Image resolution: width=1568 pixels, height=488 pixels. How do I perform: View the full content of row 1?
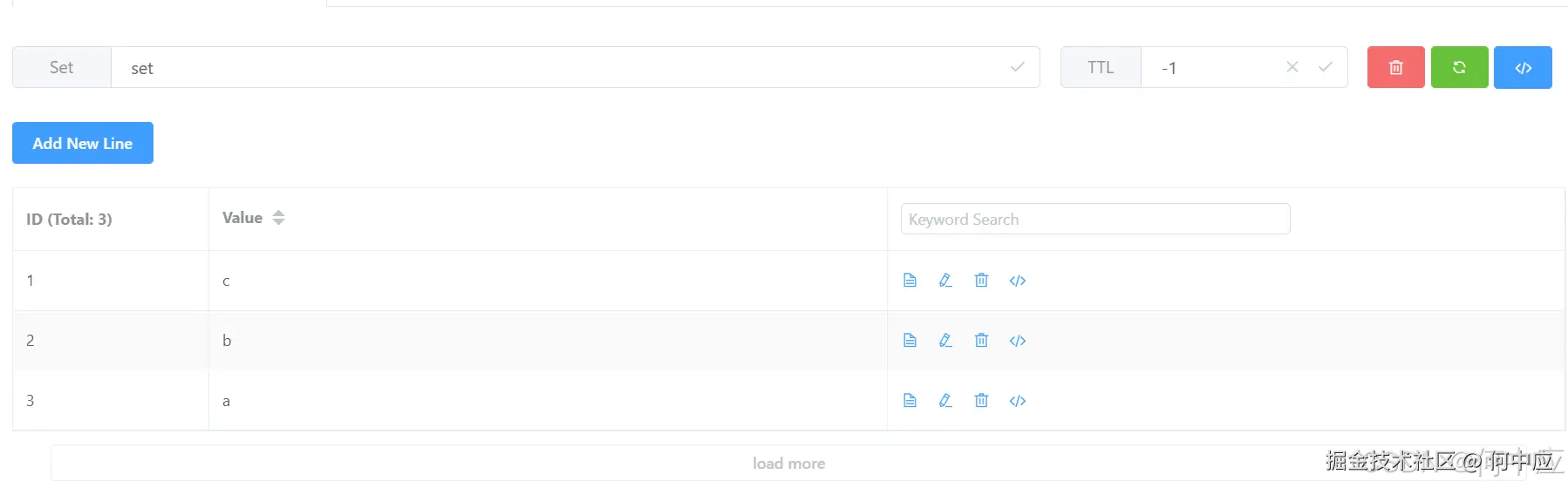[910, 281]
